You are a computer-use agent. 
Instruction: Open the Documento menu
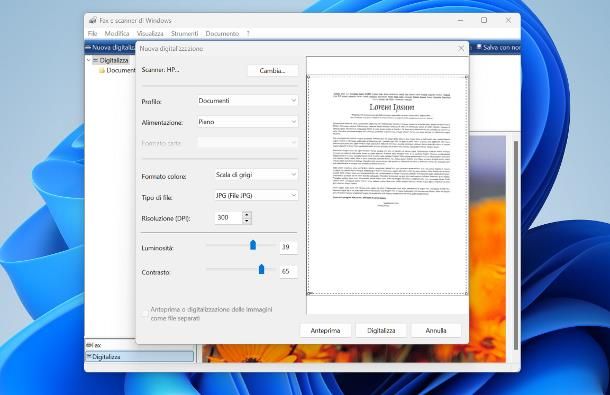222,34
